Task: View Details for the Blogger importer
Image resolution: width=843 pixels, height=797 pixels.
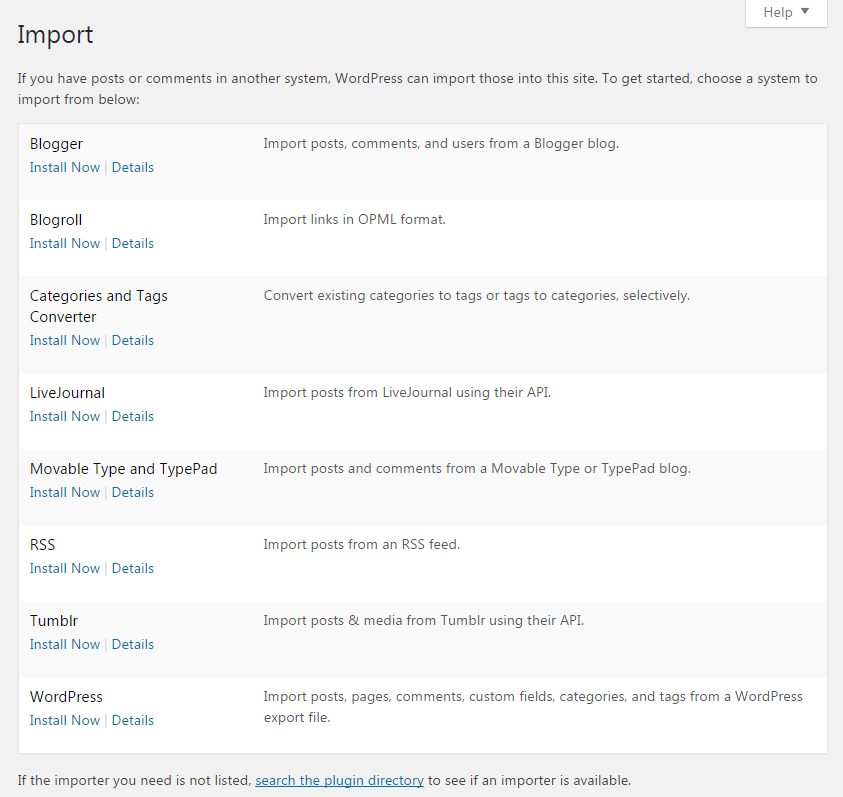Action: pyautogui.click(x=132, y=167)
